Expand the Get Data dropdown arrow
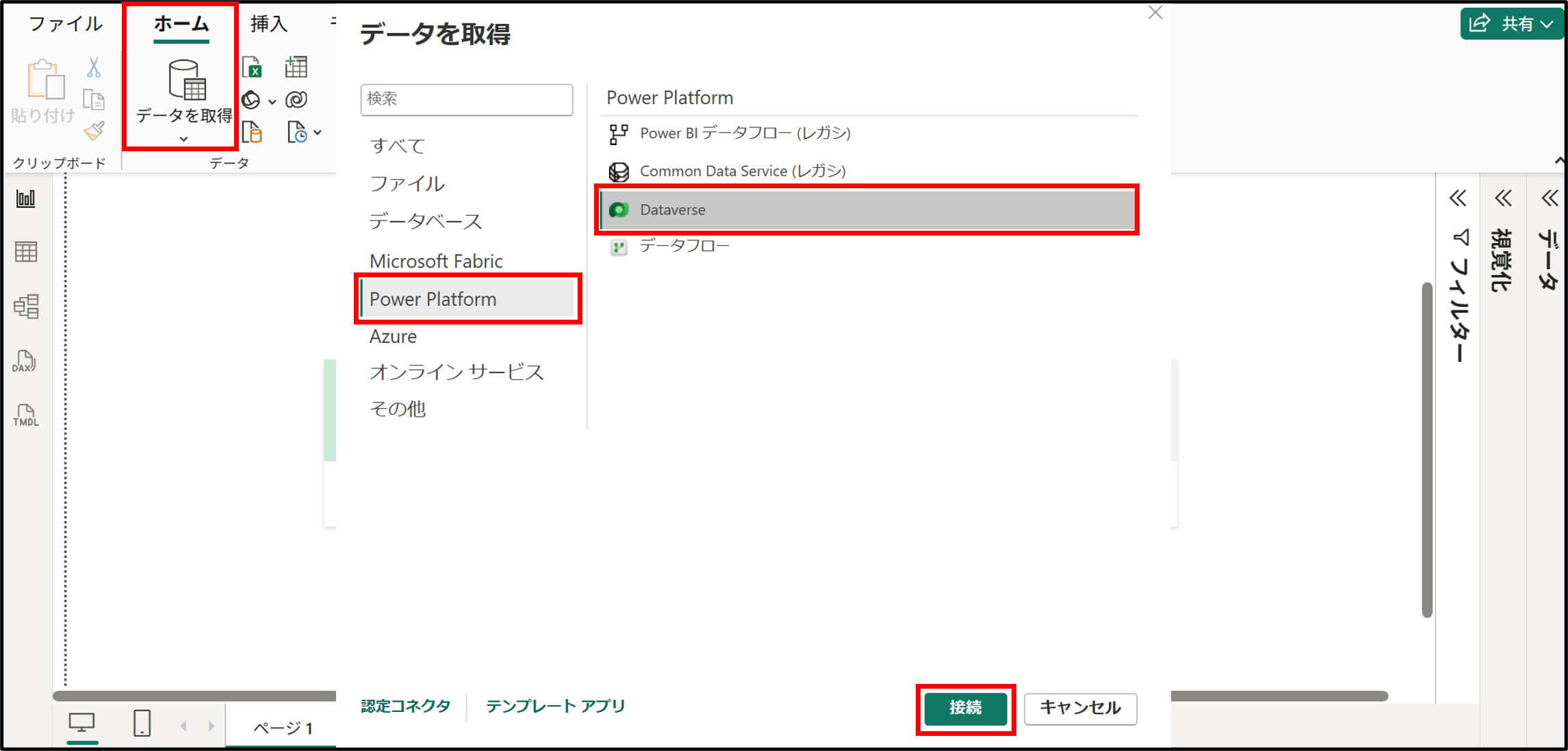 (x=183, y=139)
